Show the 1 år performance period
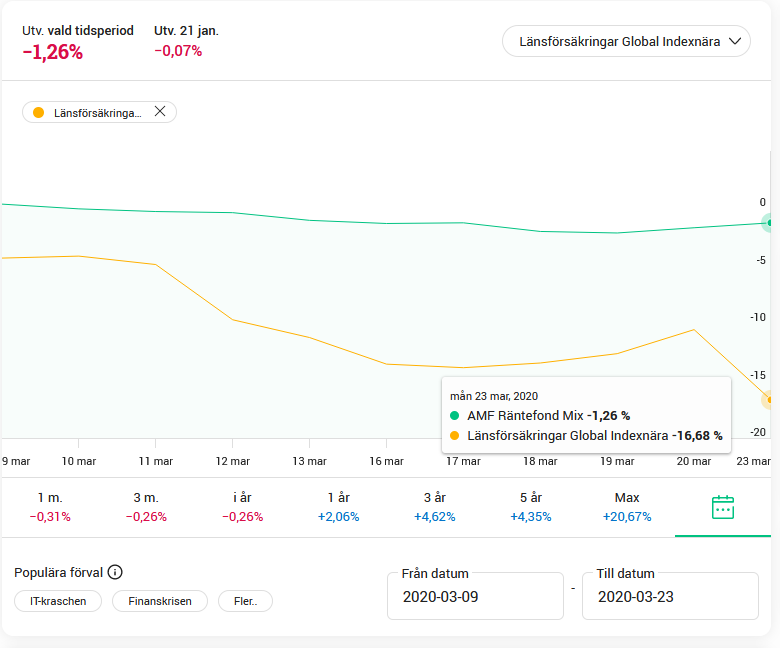780x648 pixels. coord(338,507)
